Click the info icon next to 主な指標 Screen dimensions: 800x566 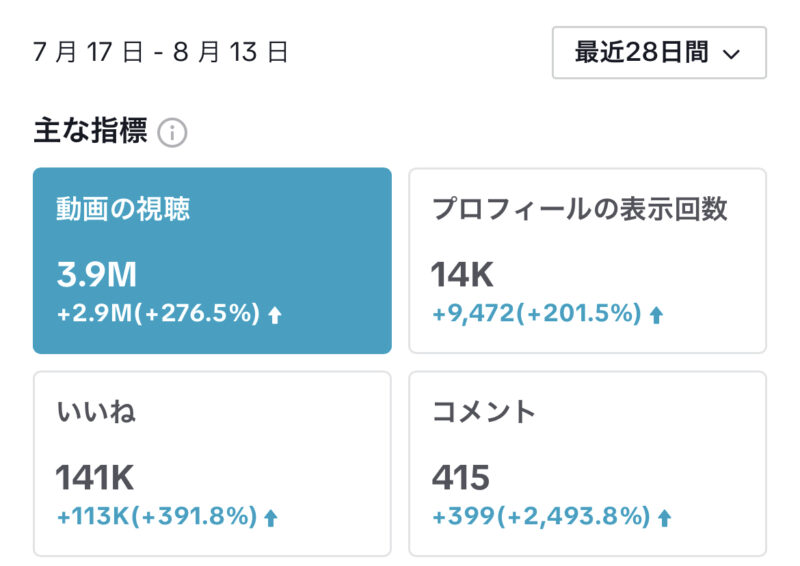(x=172, y=133)
